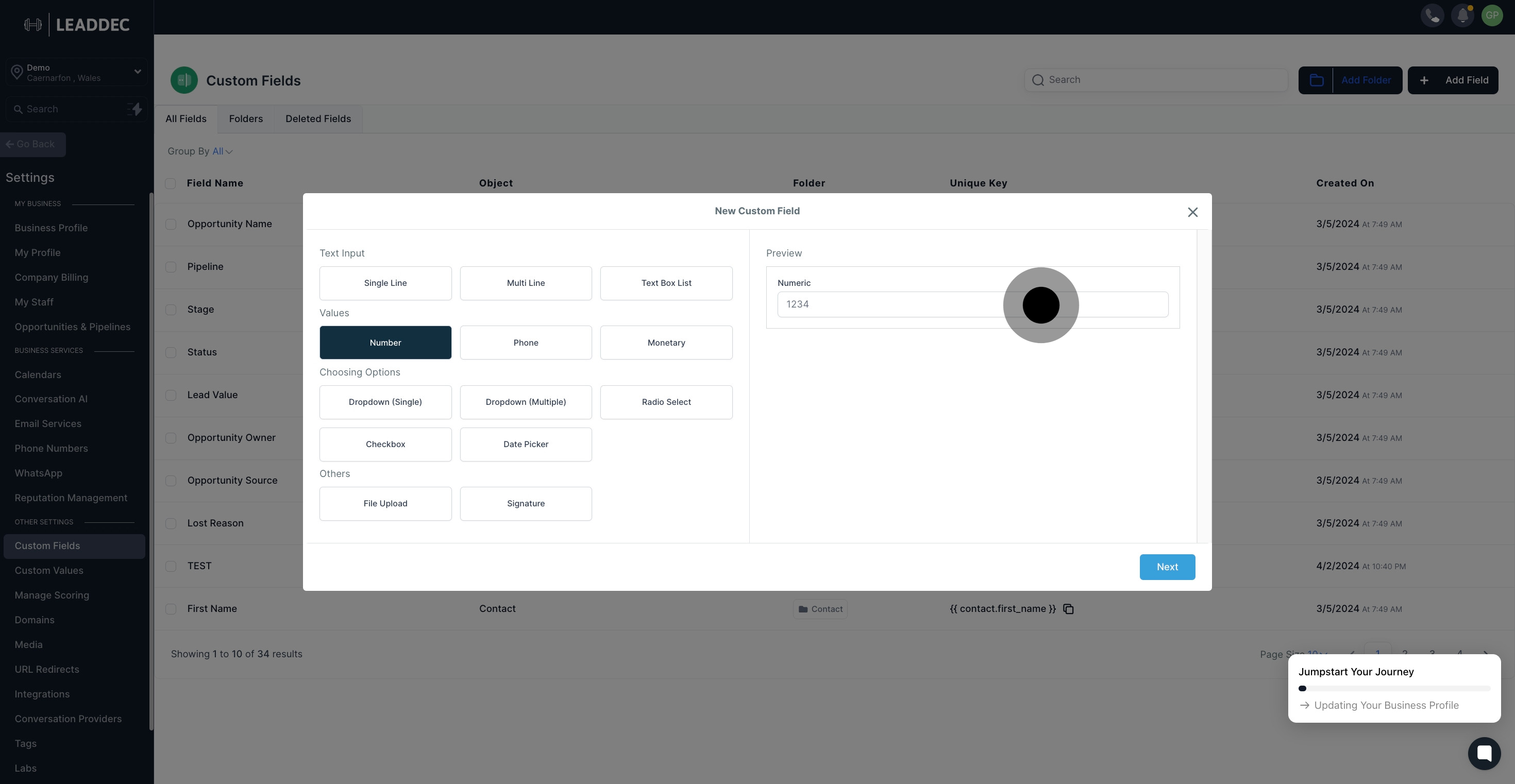Click the Add Folder button label

click(1366, 80)
